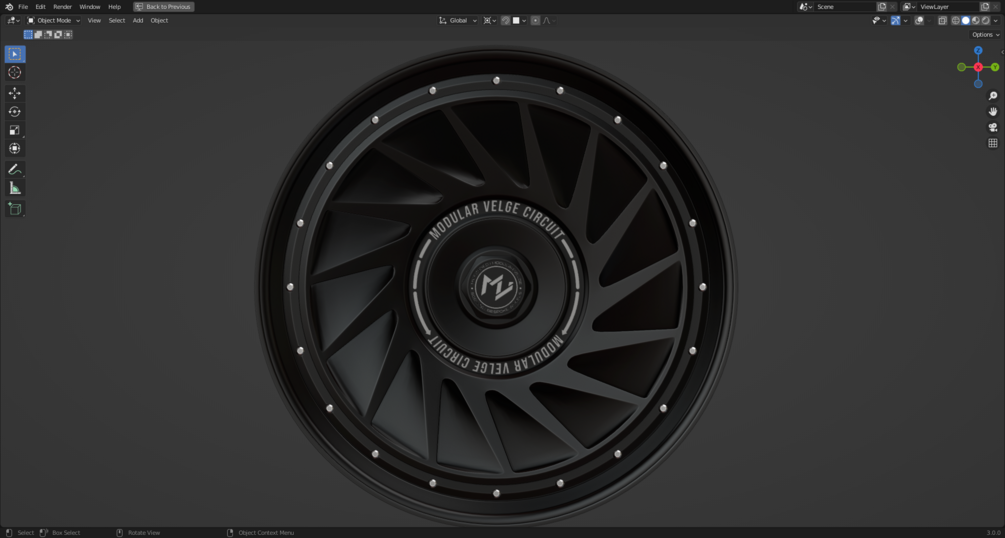Toggle X-ray mode

943,21
